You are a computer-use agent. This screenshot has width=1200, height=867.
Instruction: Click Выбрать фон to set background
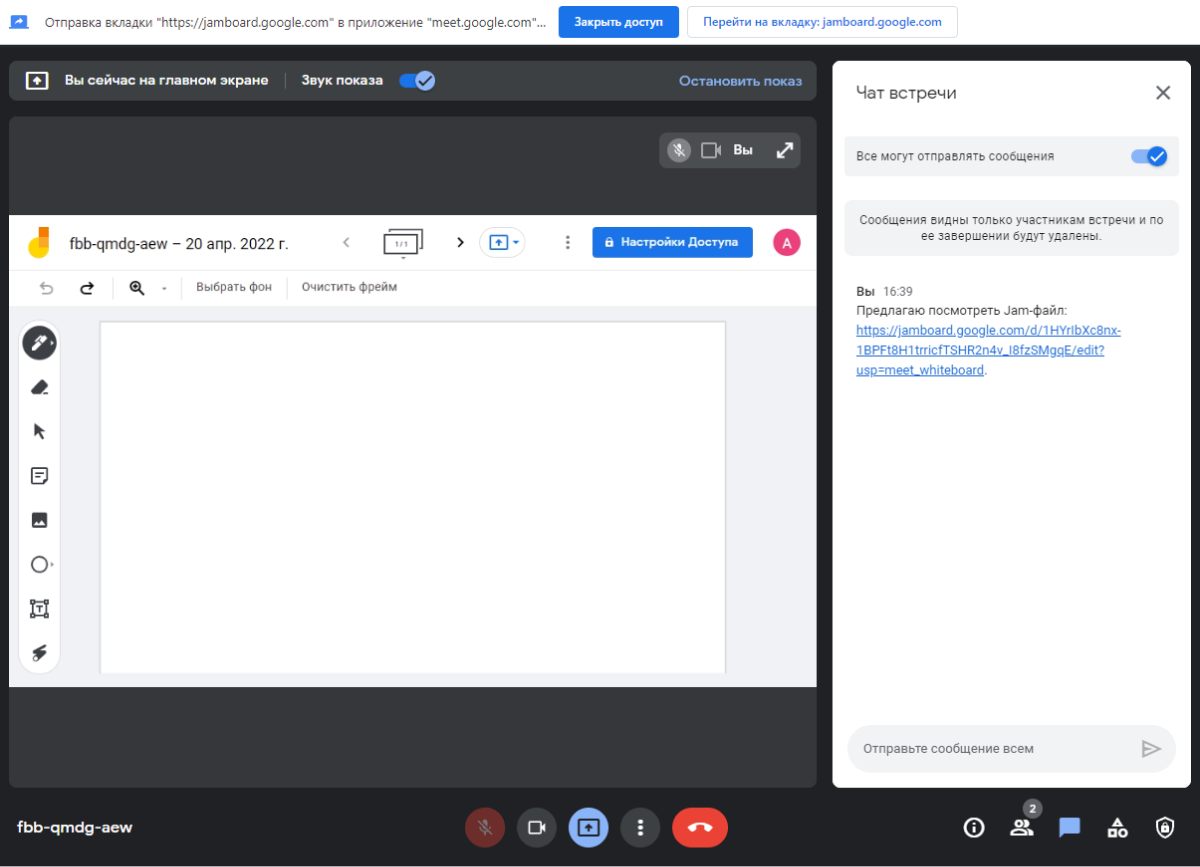click(x=234, y=287)
